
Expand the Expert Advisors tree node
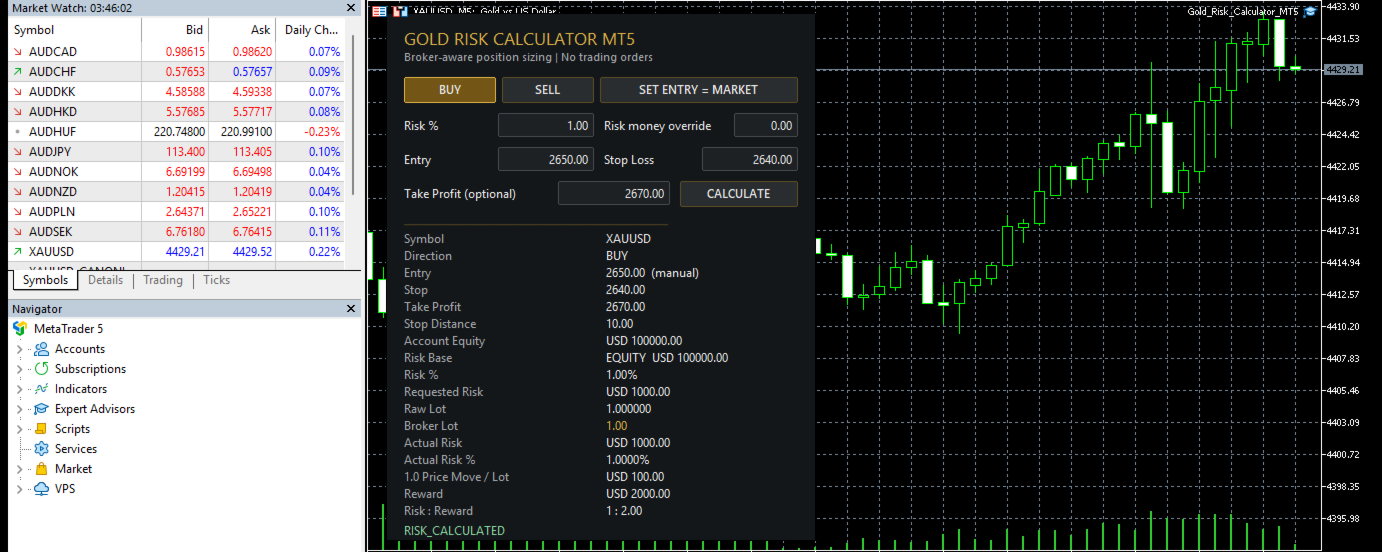tap(19, 409)
